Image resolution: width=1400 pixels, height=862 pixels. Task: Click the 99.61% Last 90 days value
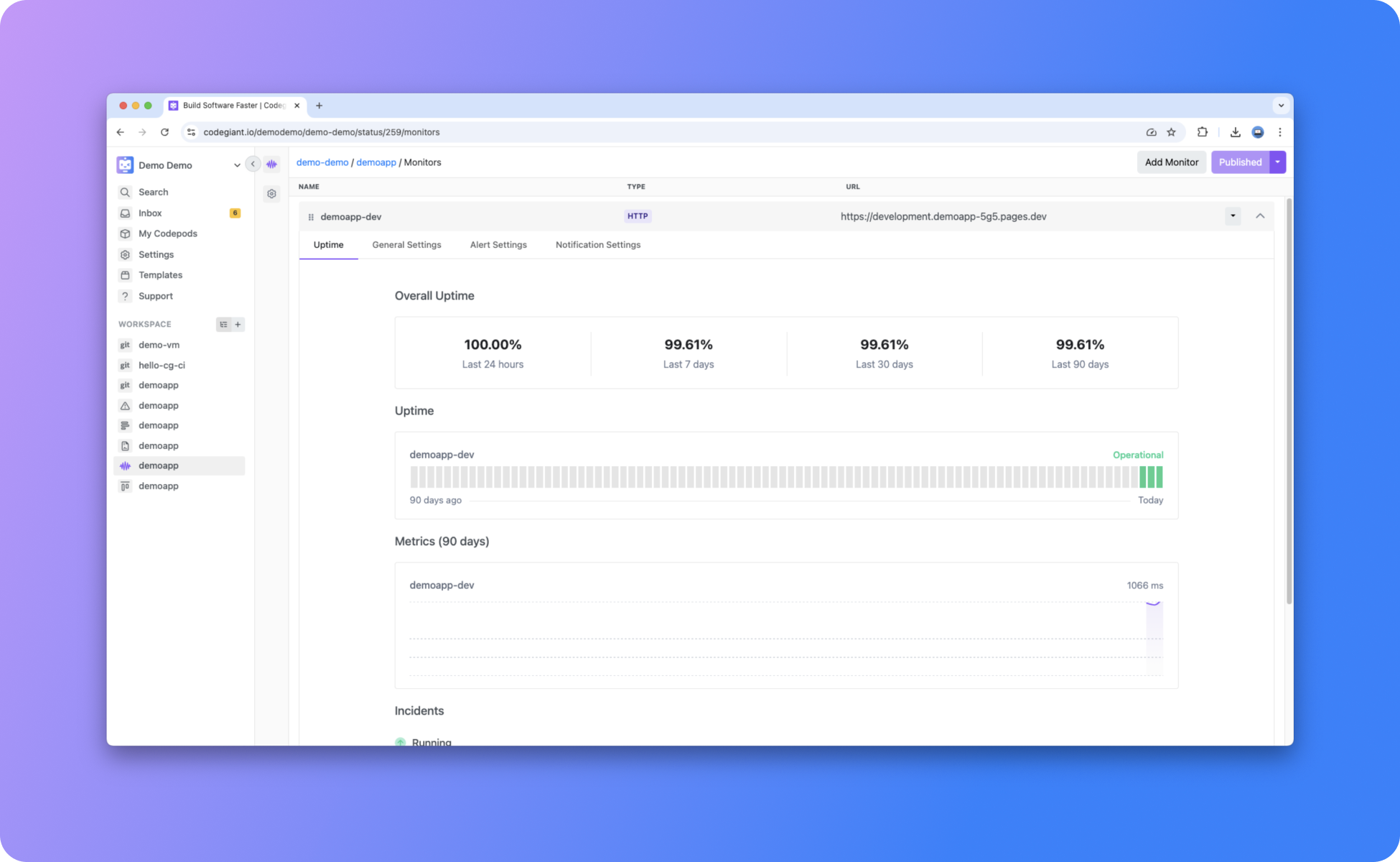tap(1080, 345)
